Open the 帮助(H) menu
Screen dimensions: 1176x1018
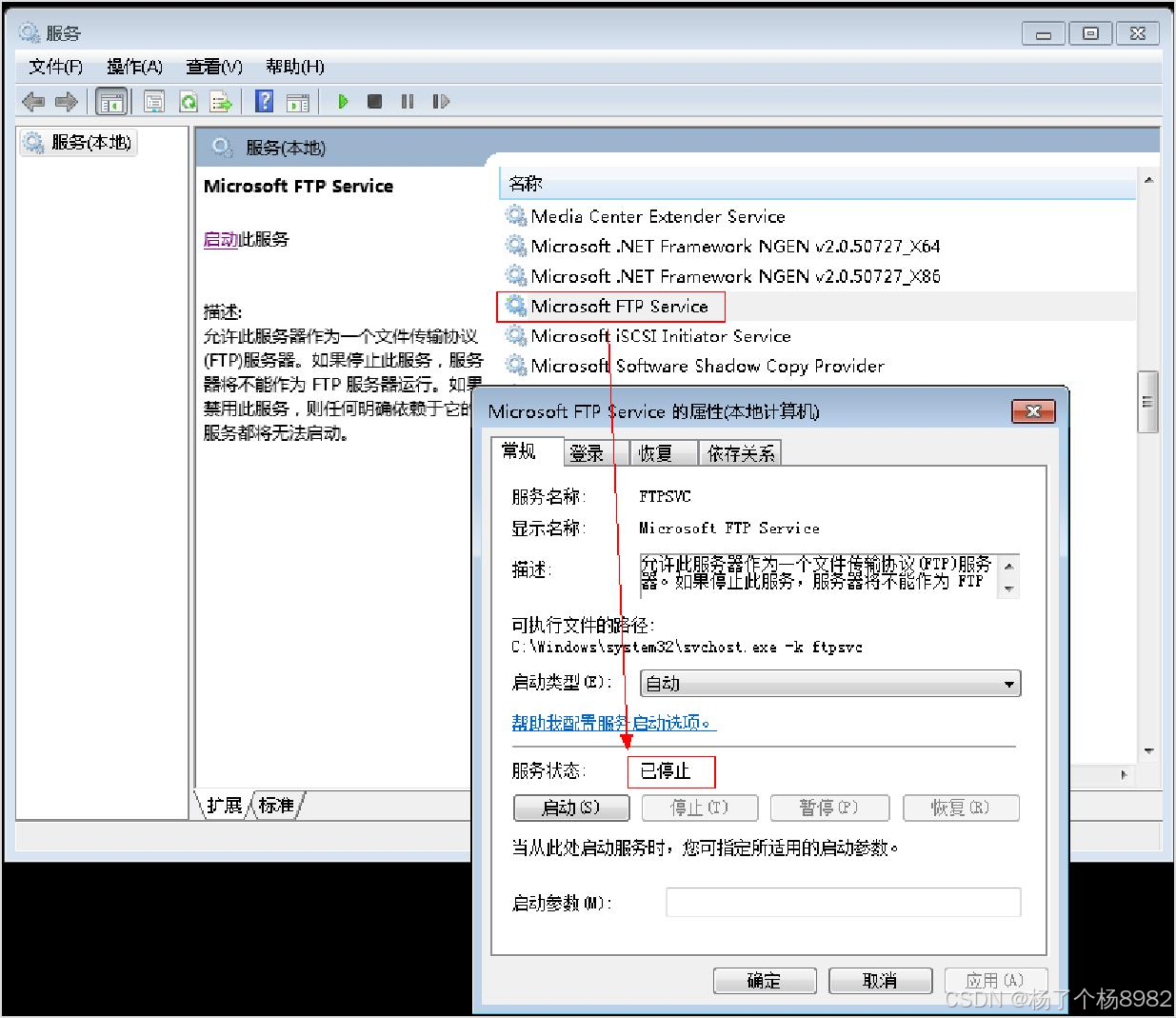pos(295,67)
